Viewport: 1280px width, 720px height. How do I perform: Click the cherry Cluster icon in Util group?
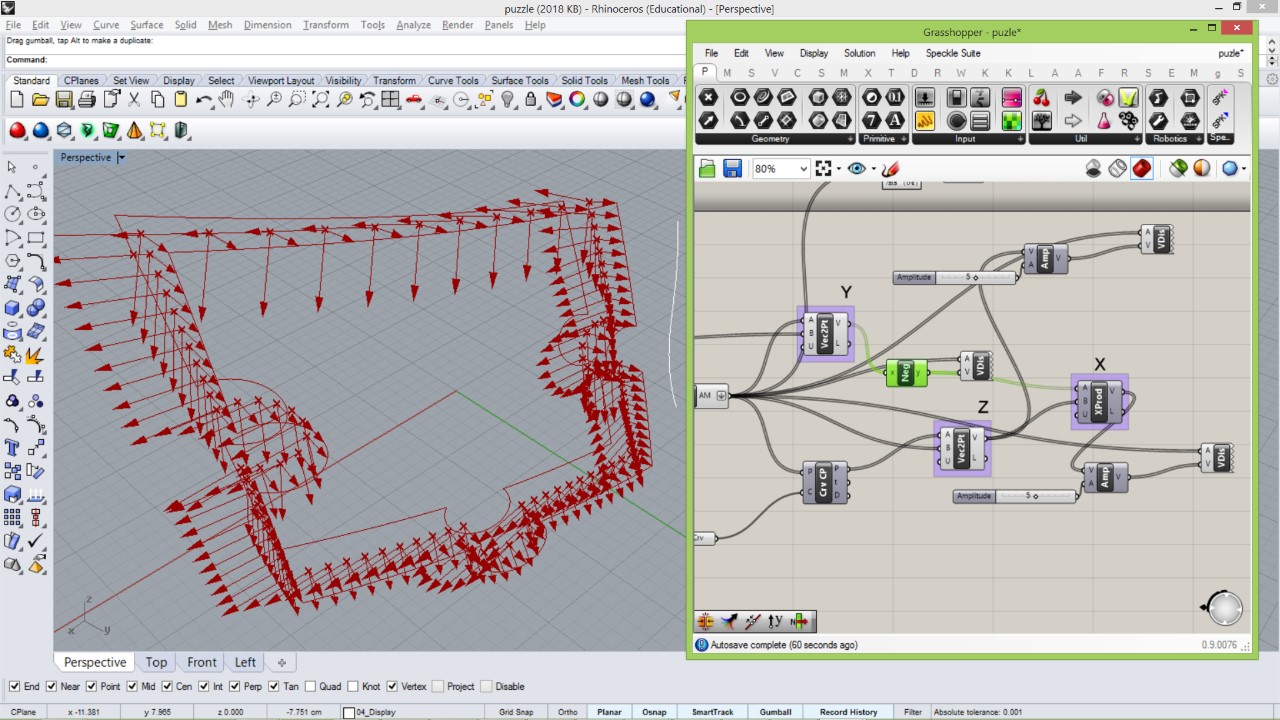click(x=1042, y=97)
